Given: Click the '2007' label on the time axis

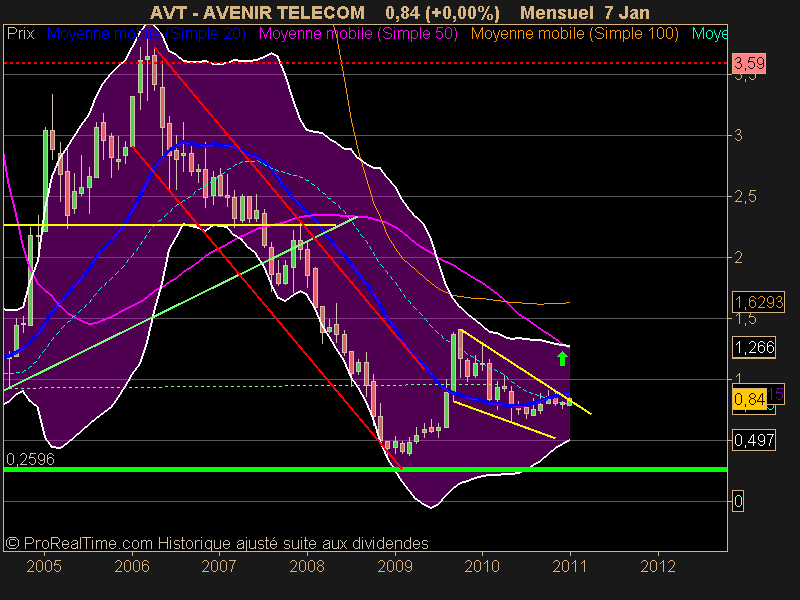Looking at the screenshot, I should [x=219, y=566].
